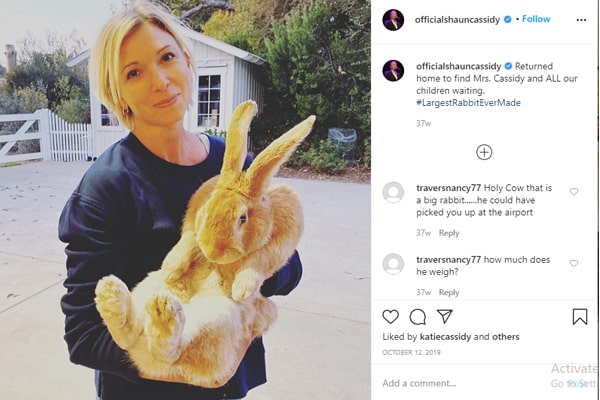This screenshot has height=400, width=600.
Task: Open officialshauncassidy profile picture in header
Action: click(x=393, y=20)
